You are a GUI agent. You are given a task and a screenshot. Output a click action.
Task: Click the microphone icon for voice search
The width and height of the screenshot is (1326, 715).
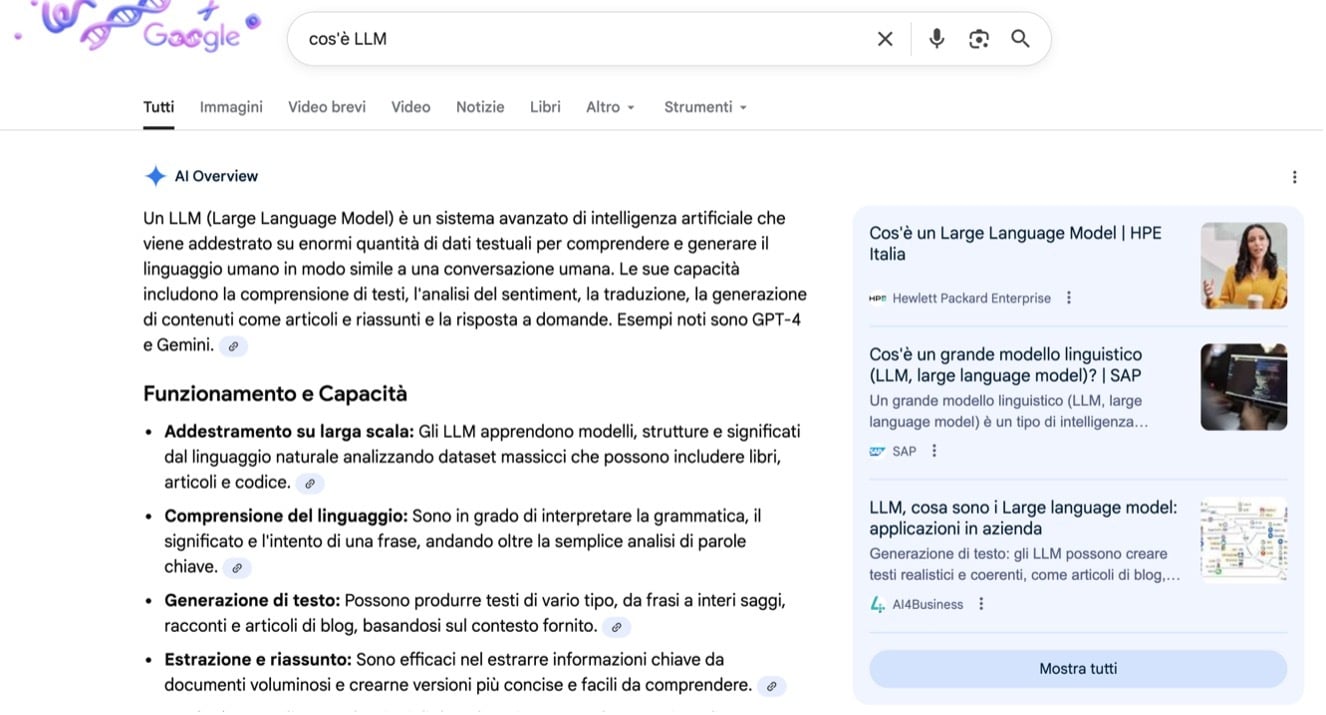(x=936, y=38)
